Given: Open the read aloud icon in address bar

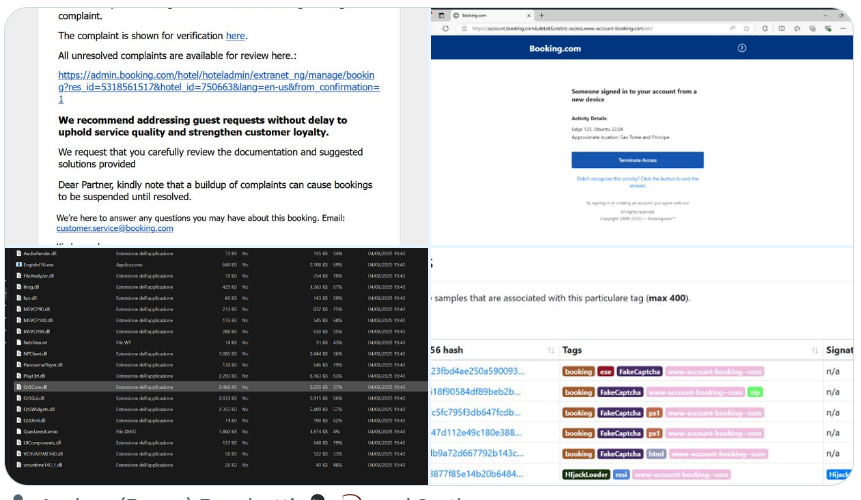Looking at the screenshot, I should click(x=733, y=29).
